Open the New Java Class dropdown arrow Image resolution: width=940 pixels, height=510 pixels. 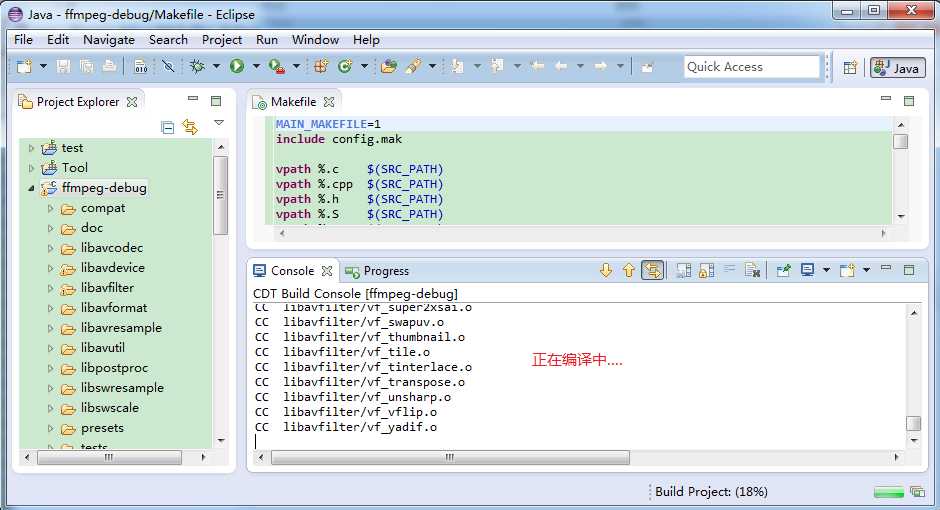click(364, 67)
